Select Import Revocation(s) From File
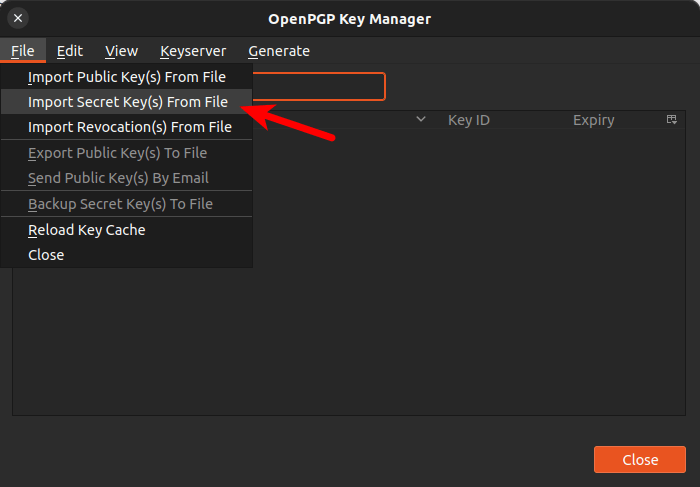Screen dimensions: 700x487 tap(130, 127)
